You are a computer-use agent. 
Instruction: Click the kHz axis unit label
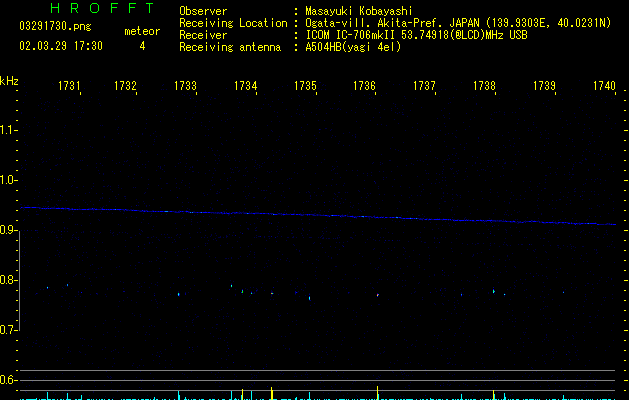click(9, 81)
